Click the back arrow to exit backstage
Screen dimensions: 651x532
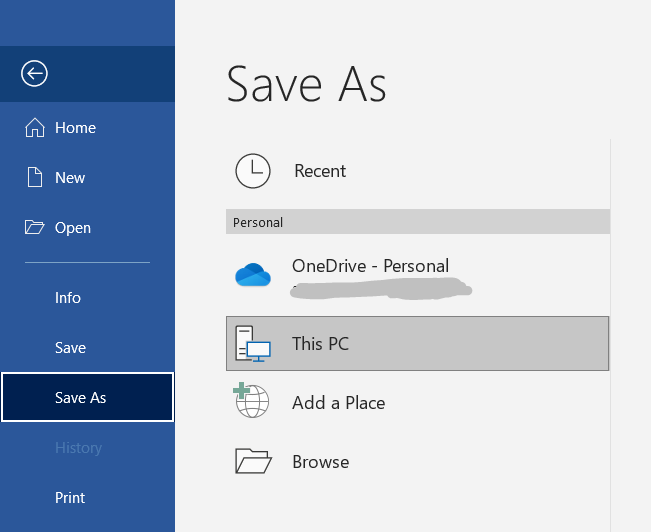click(x=35, y=73)
